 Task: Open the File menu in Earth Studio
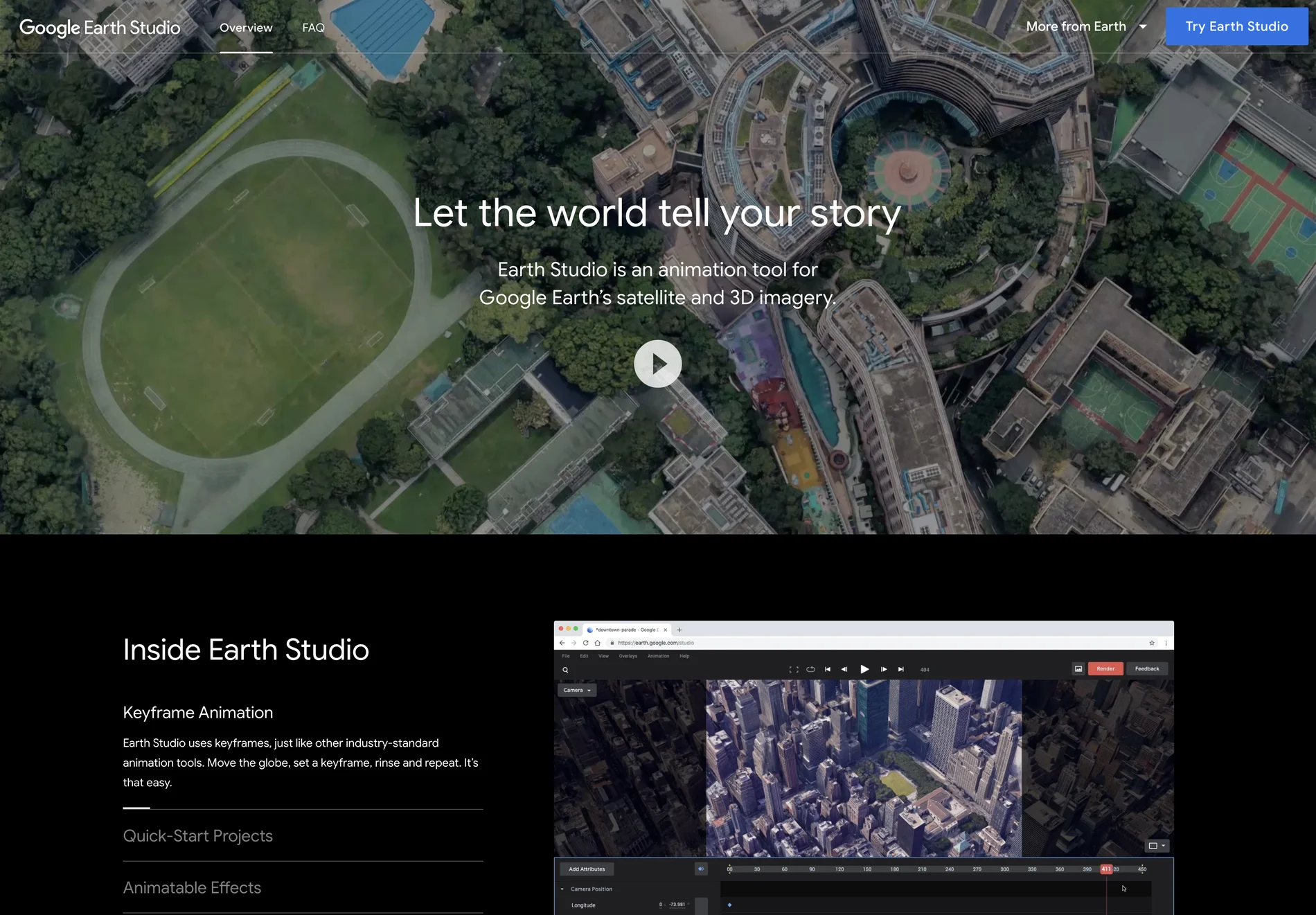pyautogui.click(x=566, y=656)
